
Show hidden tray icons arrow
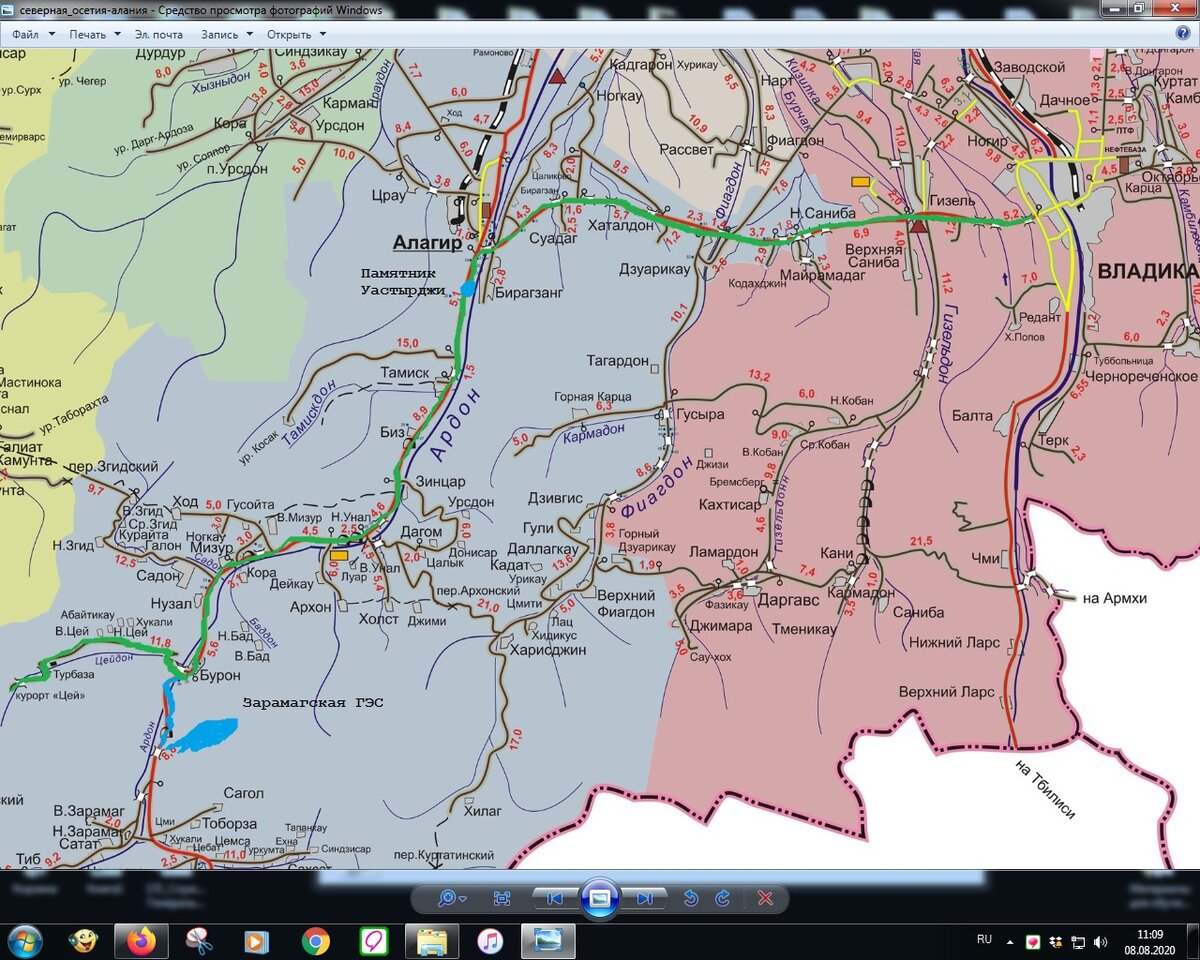(1012, 940)
